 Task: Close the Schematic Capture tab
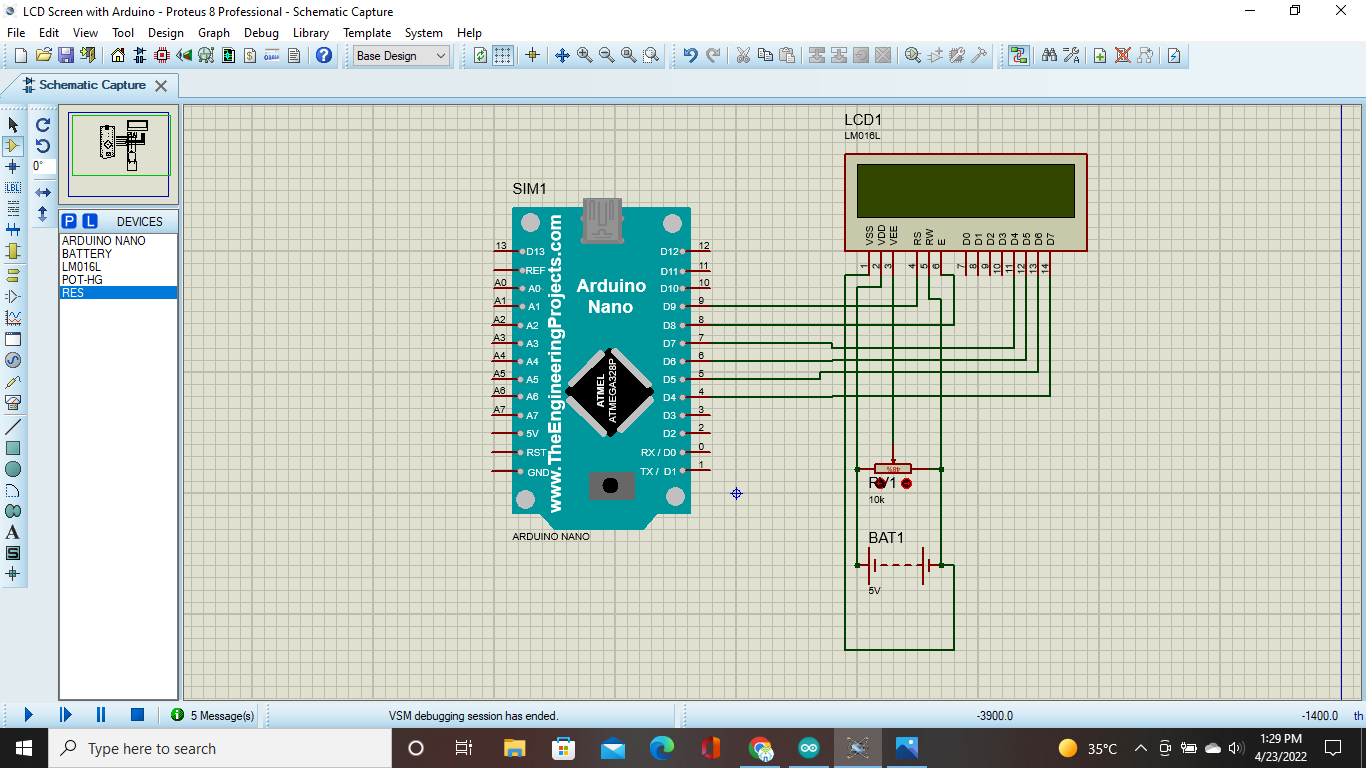click(161, 86)
